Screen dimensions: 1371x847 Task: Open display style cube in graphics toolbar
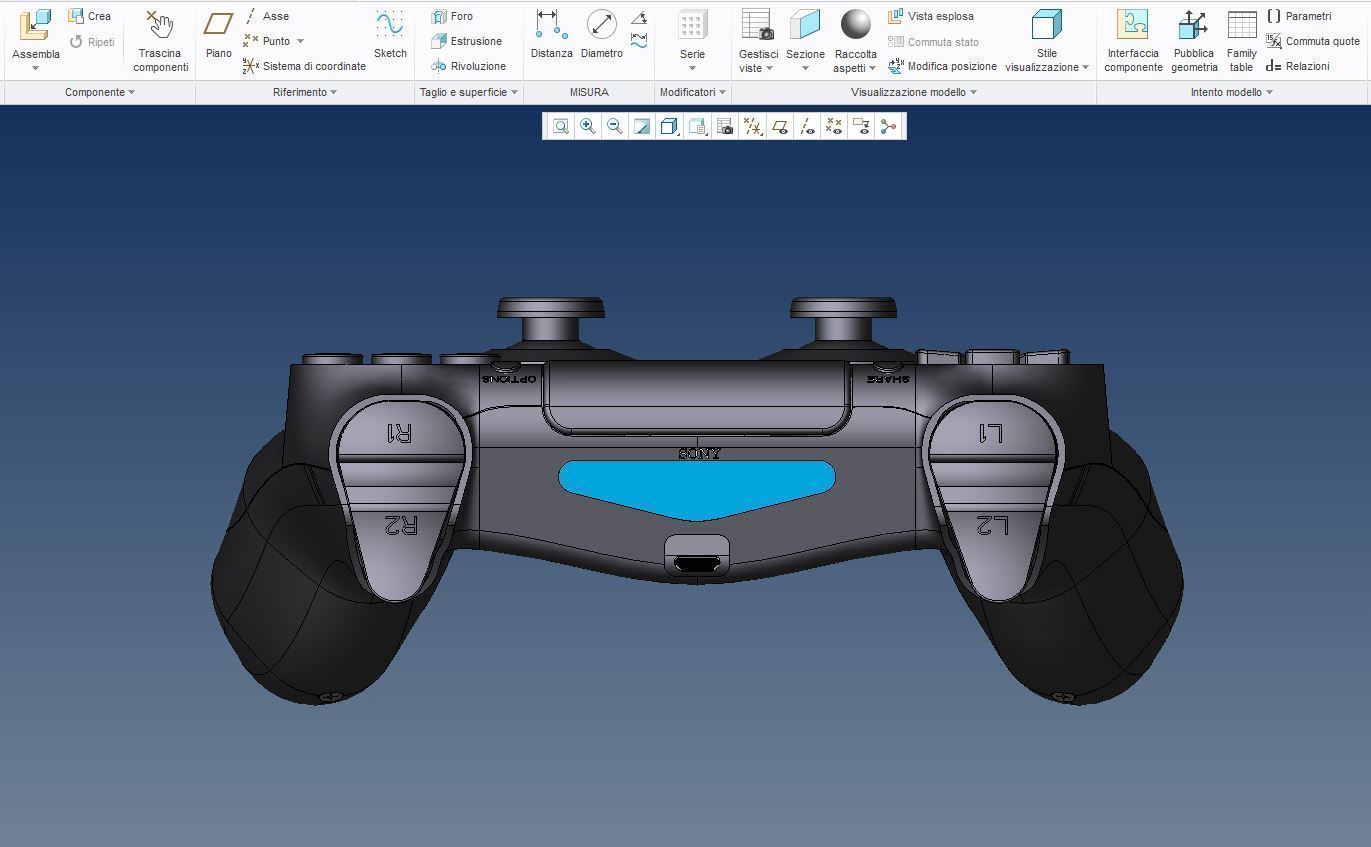[669, 126]
